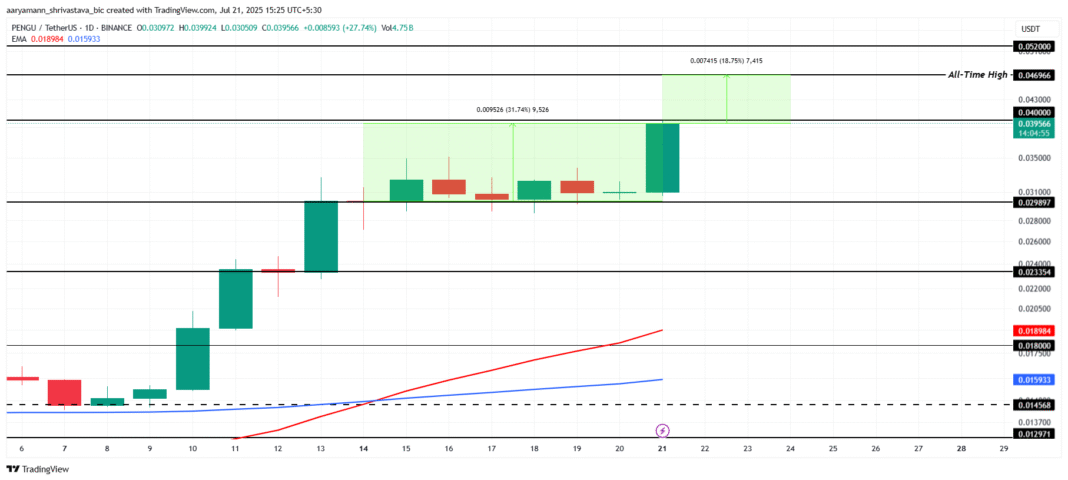The image size is (1068, 480).
Task: Click the purple lightning event marker
Action: 663,430
